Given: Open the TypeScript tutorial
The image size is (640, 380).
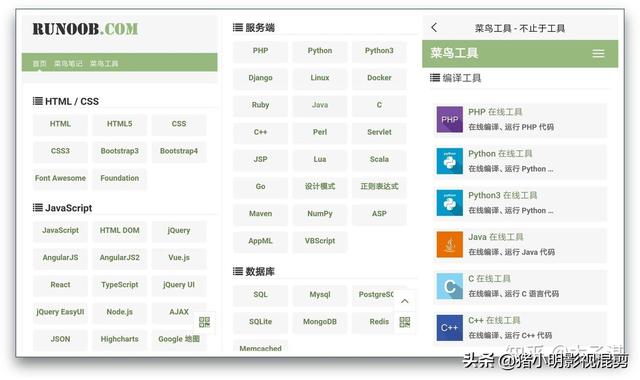Looking at the screenshot, I should tap(120, 285).
